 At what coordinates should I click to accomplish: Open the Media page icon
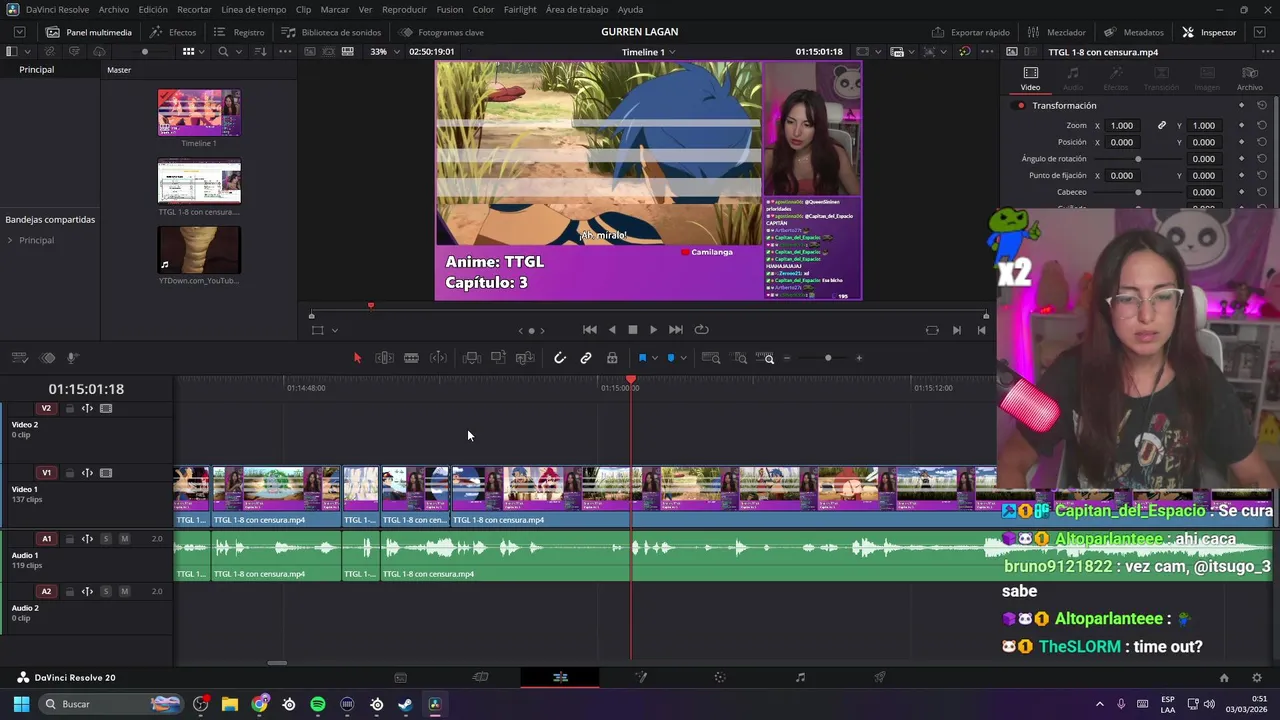tap(400, 677)
